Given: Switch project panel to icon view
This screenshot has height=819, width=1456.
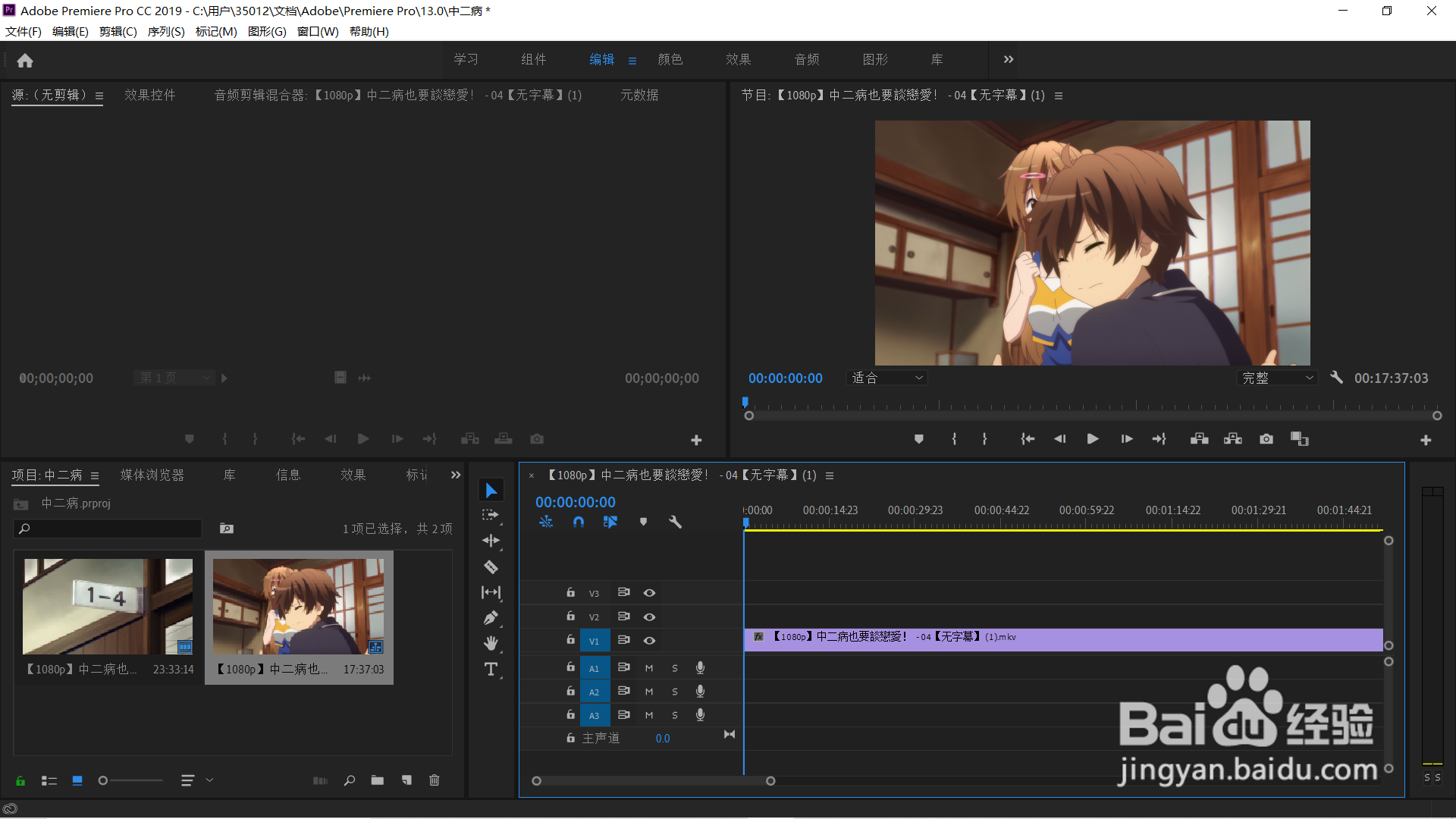Looking at the screenshot, I should click(x=77, y=780).
